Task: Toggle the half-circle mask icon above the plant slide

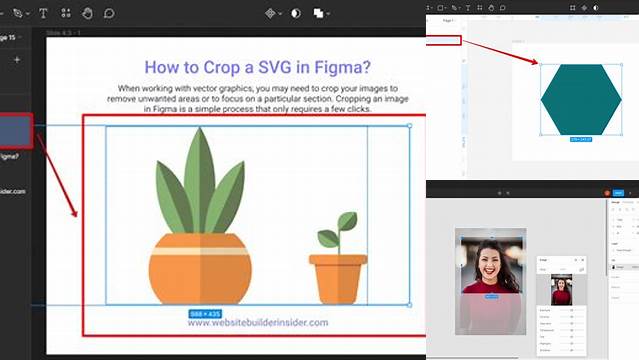Action: tap(296, 13)
